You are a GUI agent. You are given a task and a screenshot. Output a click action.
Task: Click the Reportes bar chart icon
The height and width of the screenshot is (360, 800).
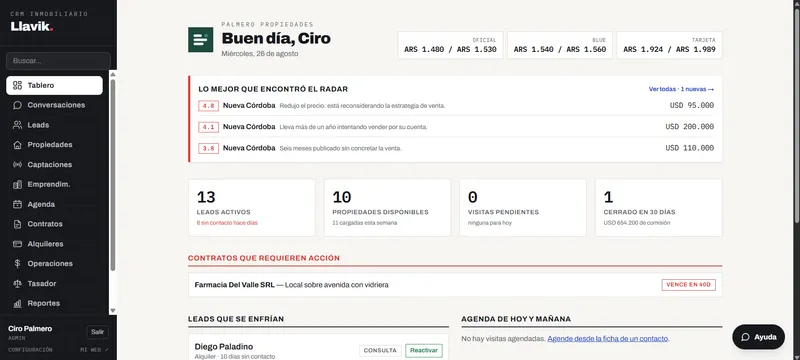(17, 303)
